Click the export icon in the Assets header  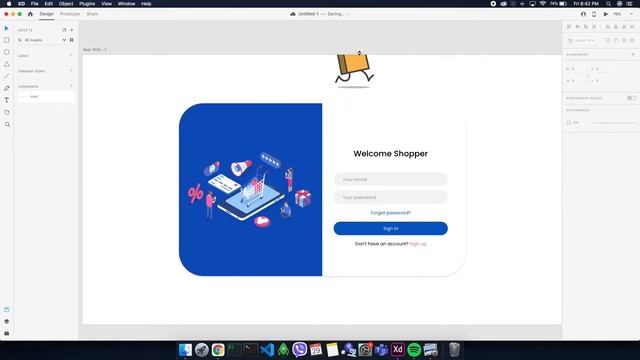64,30
